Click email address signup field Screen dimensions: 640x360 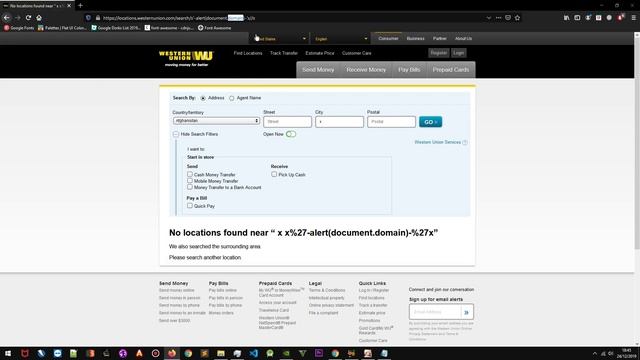click(435, 312)
